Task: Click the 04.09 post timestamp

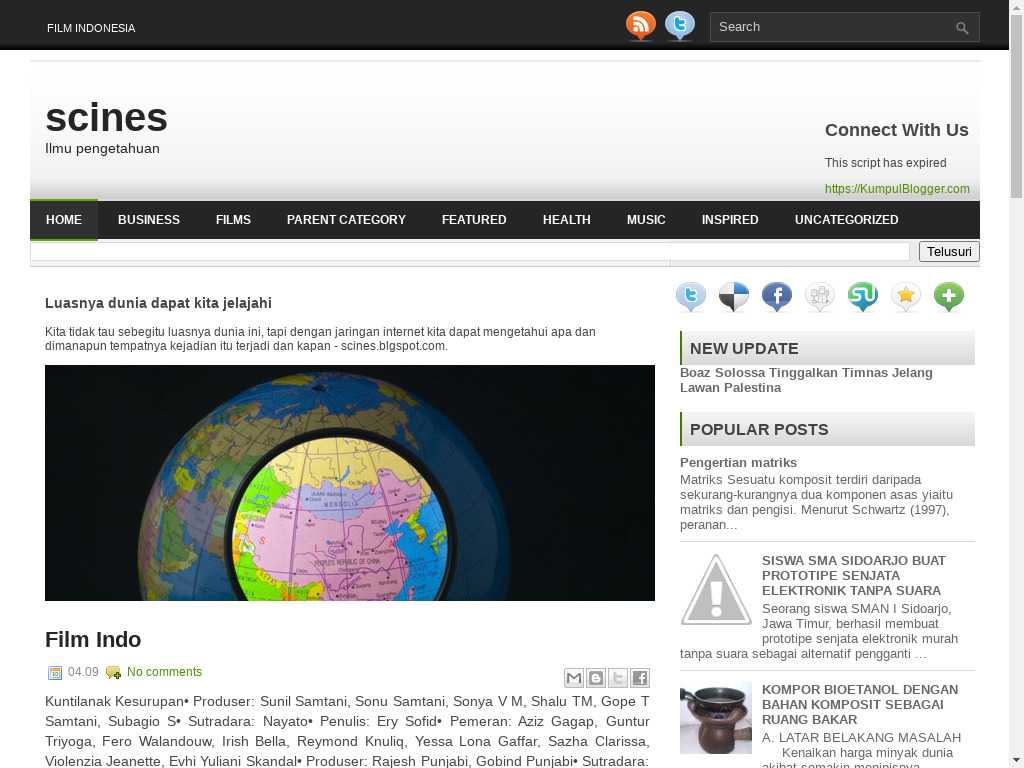Action: click(83, 672)
